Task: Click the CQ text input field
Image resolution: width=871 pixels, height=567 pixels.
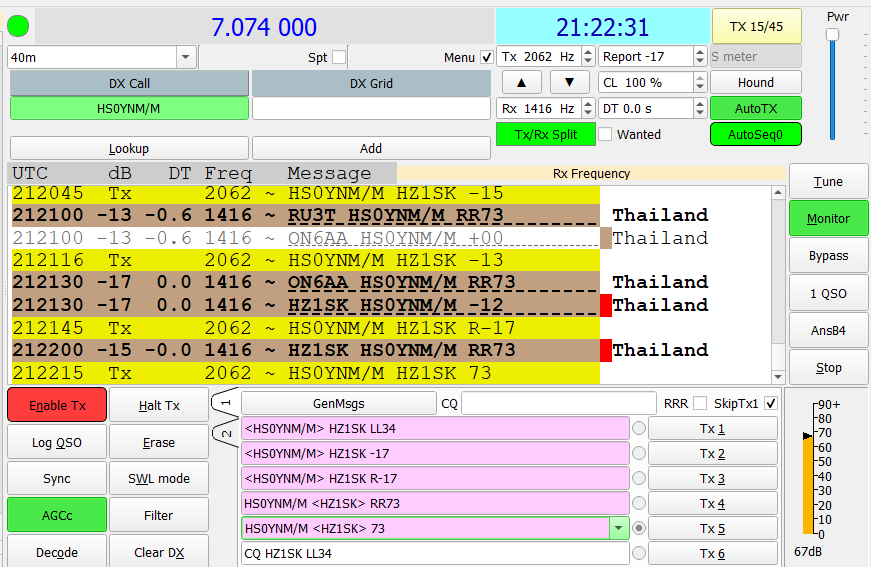Action: 559,404
